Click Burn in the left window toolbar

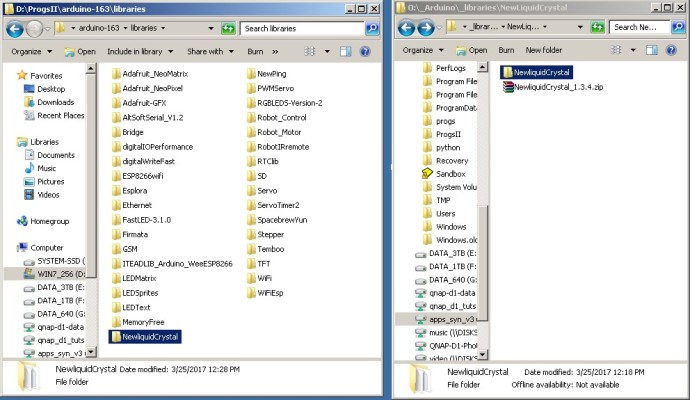pyautogui.click(x=258, y=50)
